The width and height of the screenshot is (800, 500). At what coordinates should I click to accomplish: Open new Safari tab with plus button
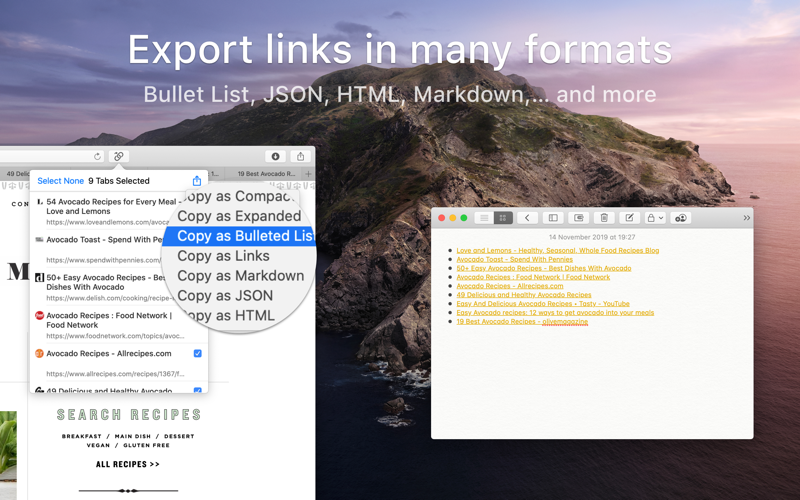click(308, 173)
